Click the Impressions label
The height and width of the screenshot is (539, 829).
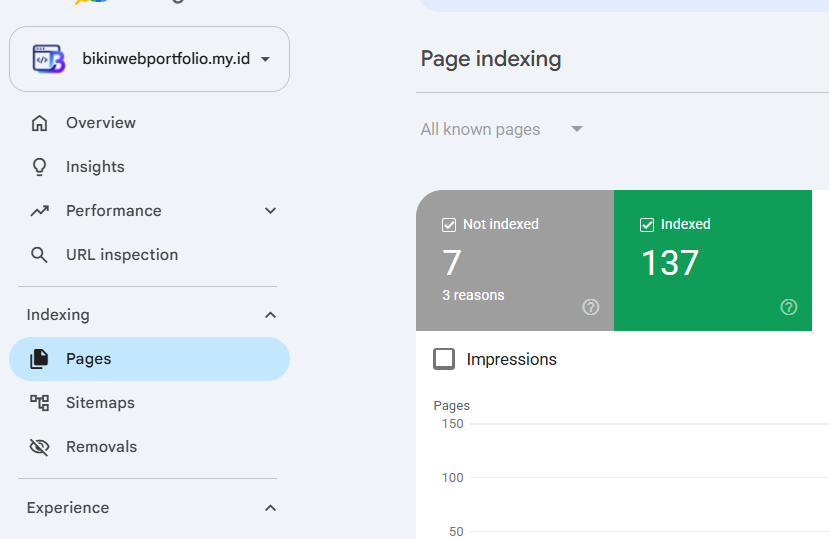click(x=511, y=359)
